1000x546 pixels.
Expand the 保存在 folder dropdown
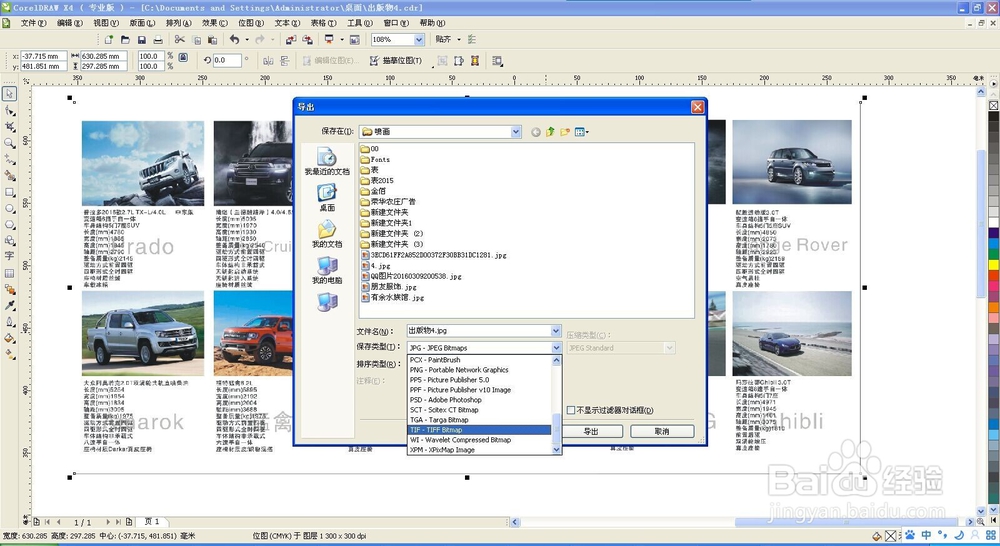pos(515,132)
